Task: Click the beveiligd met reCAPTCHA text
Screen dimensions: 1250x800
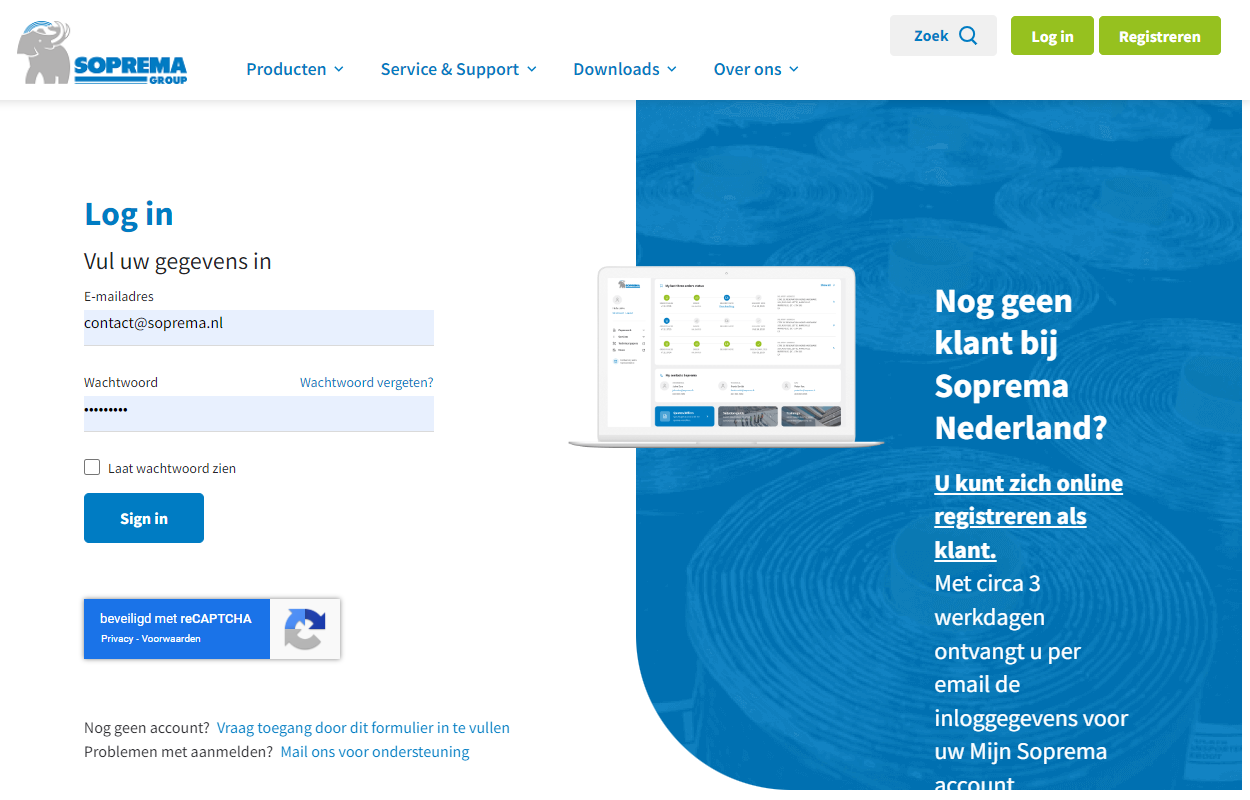Action: tap(176, 619)
